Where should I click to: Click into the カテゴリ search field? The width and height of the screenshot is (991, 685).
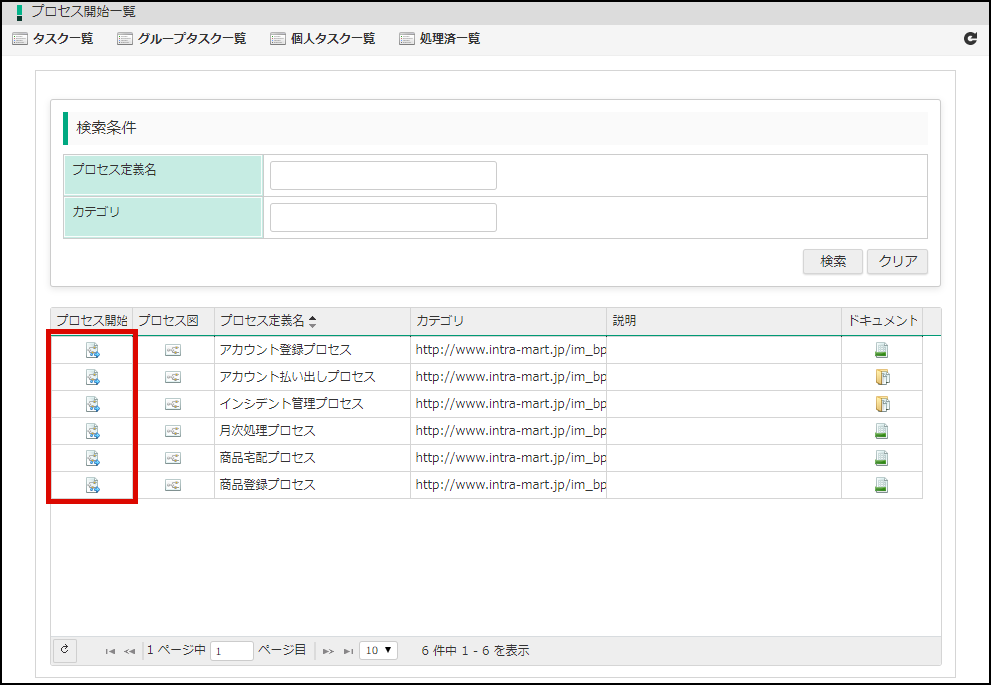pyautogui.click(x=383, y=217)
